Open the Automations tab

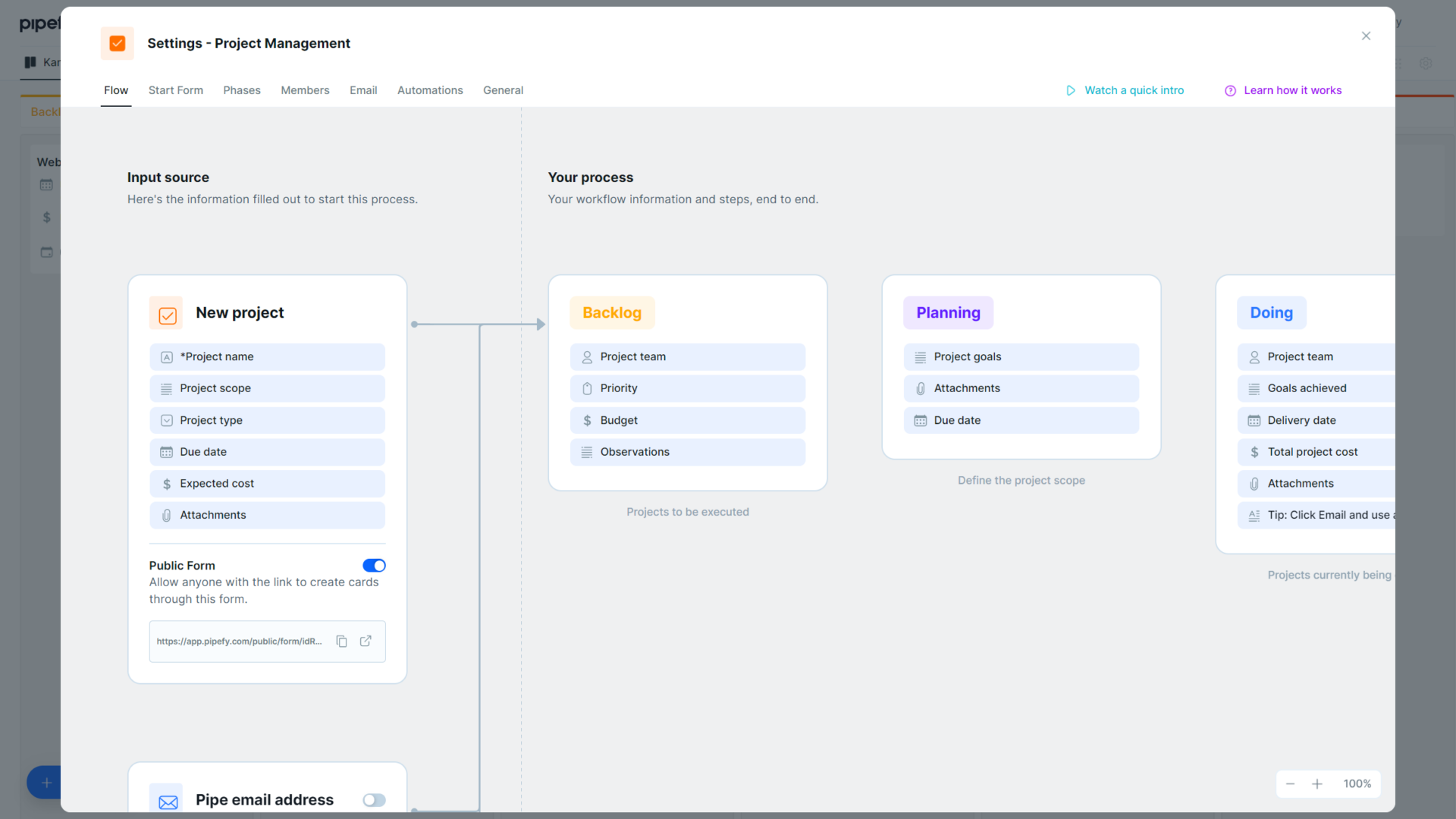point(430,89)
